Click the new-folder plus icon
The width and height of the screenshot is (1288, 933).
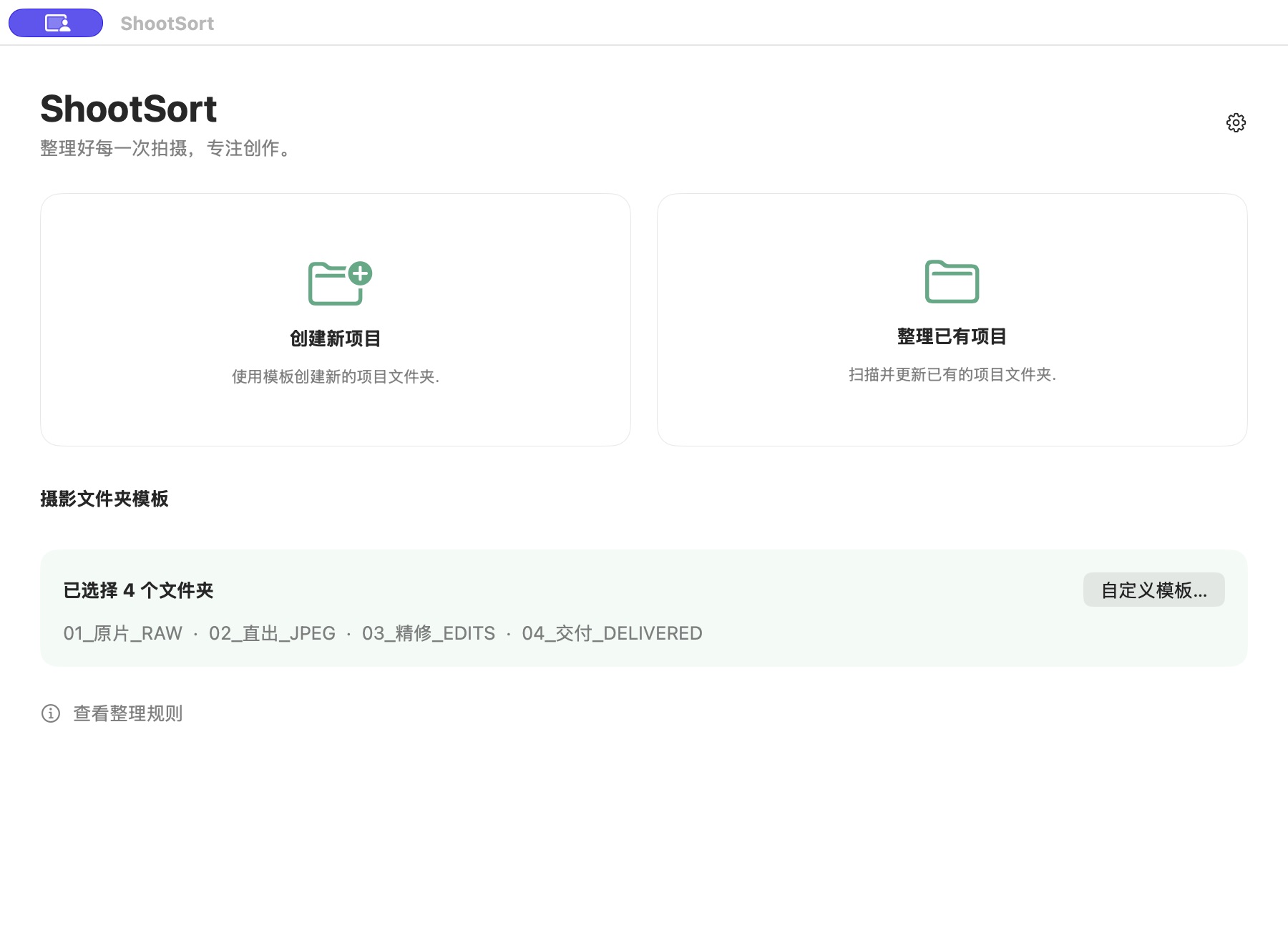click(x=340, y=283)
